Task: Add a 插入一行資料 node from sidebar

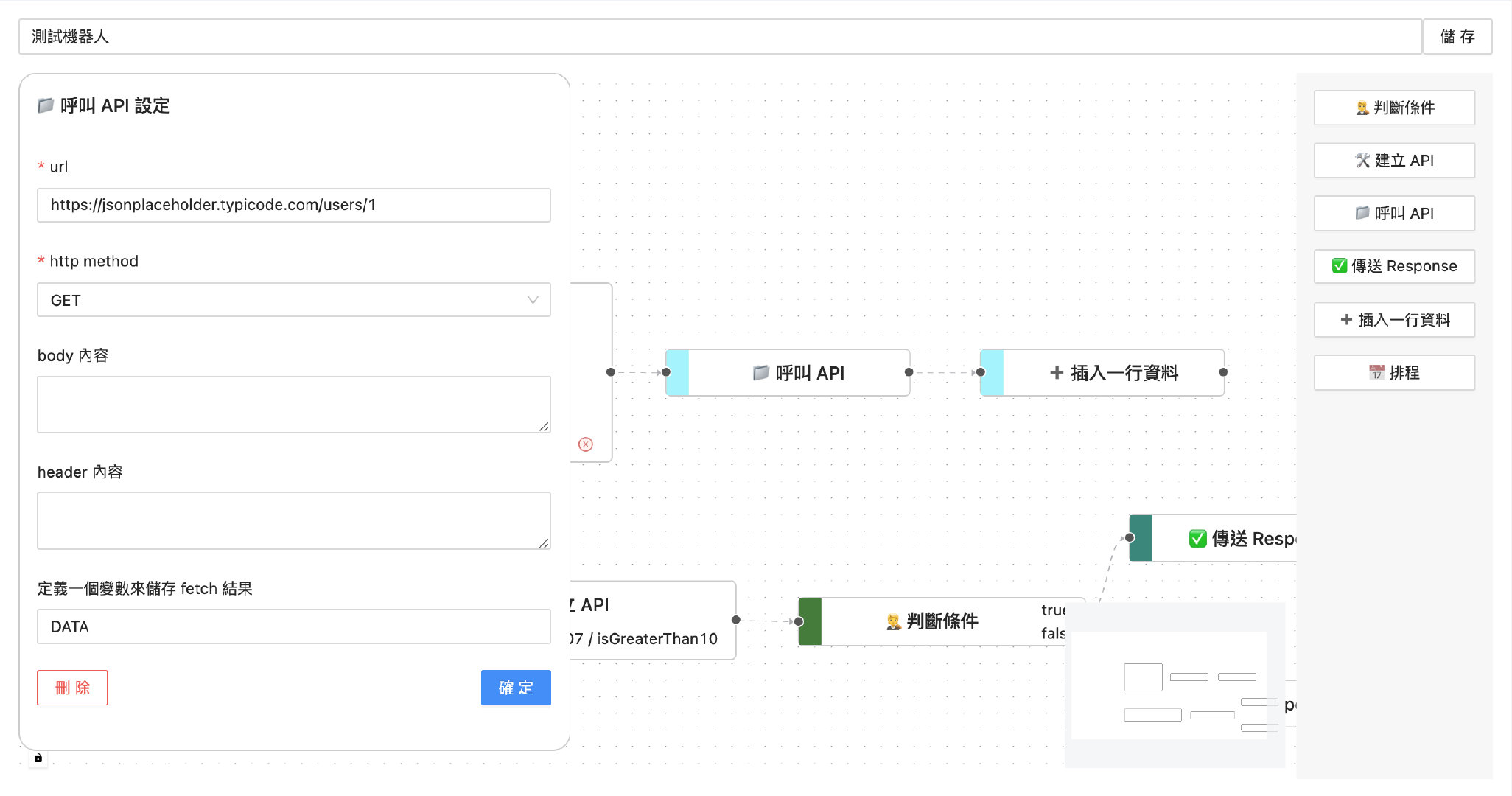Action: pyautogui.click(x=1394, y=320)
